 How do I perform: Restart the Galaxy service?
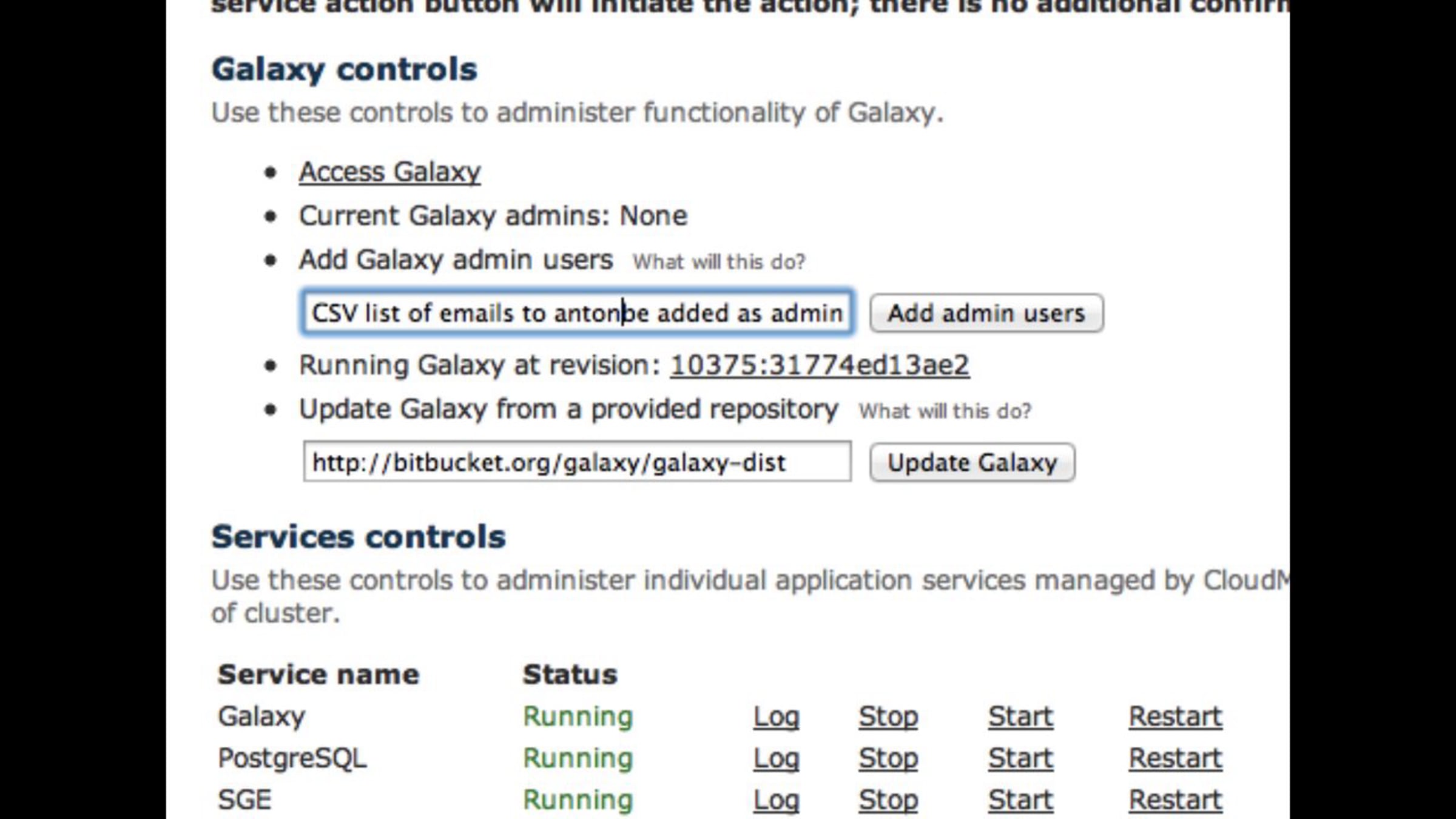coord(1175,716)
